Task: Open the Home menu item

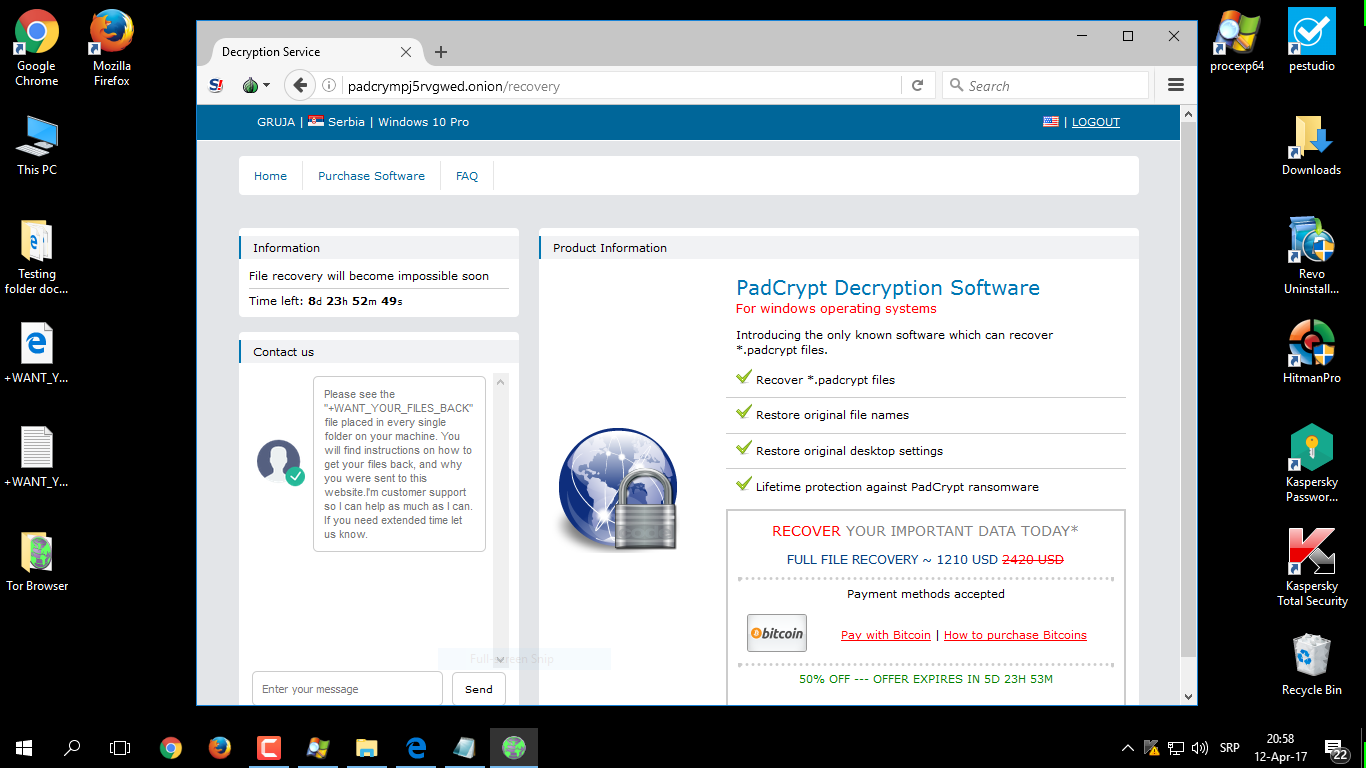Action: (x=270, y=176)
